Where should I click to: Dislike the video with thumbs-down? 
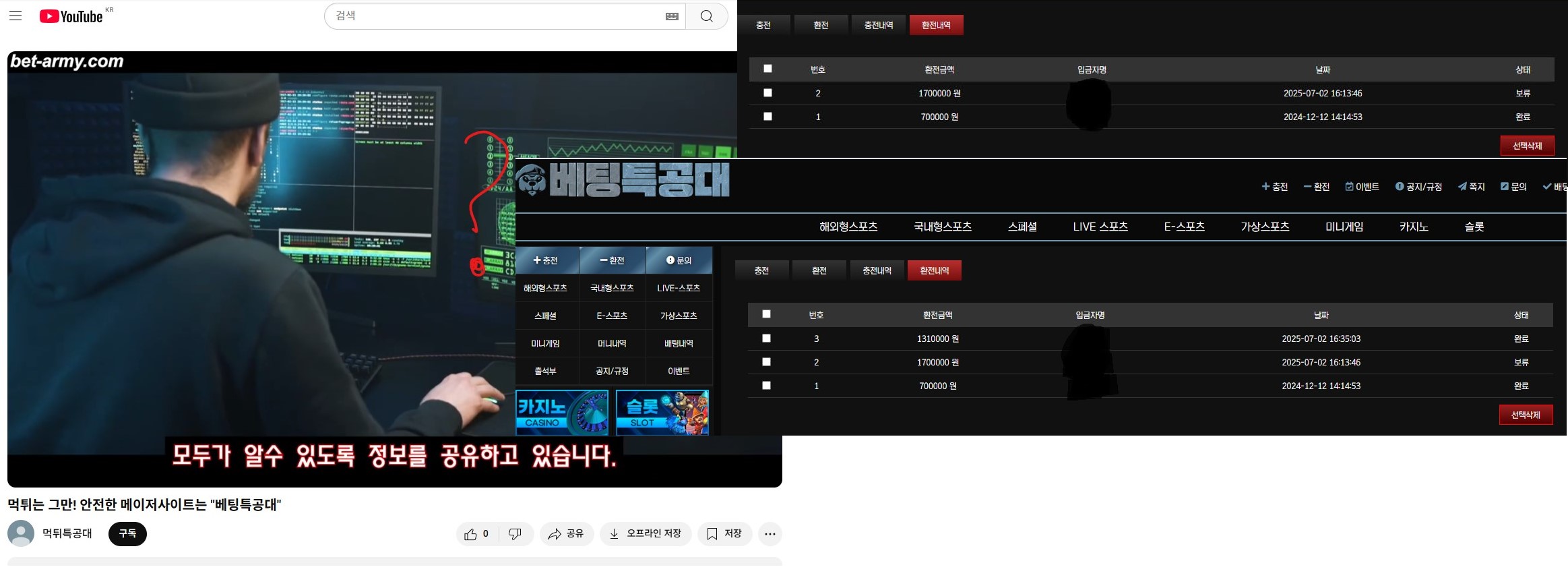515,534
